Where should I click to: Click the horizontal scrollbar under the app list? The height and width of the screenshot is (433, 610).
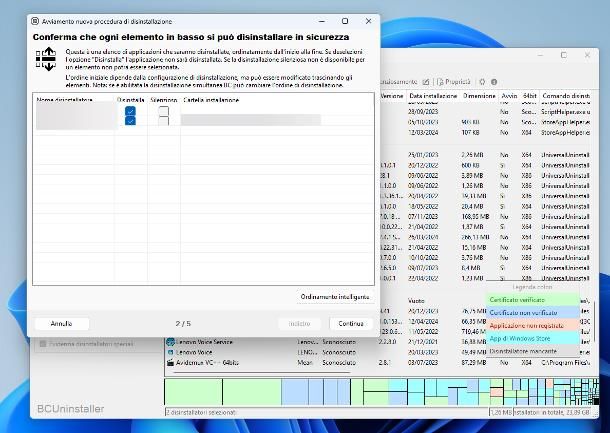pos(261,372)
